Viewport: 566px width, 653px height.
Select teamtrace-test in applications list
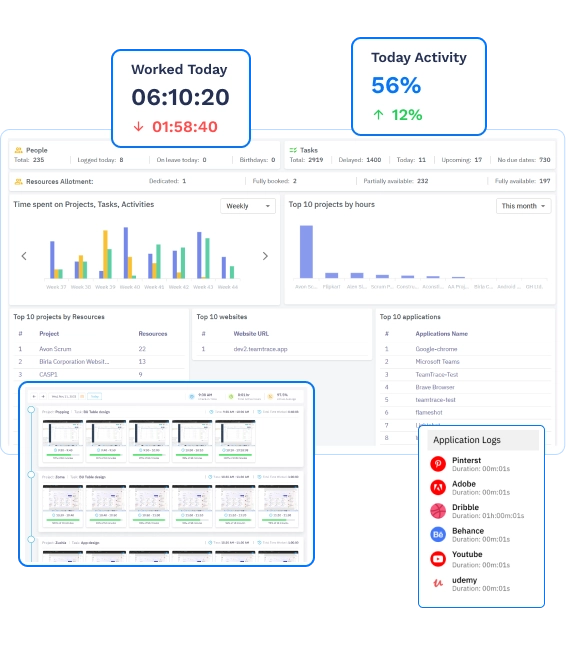point(435,400)
